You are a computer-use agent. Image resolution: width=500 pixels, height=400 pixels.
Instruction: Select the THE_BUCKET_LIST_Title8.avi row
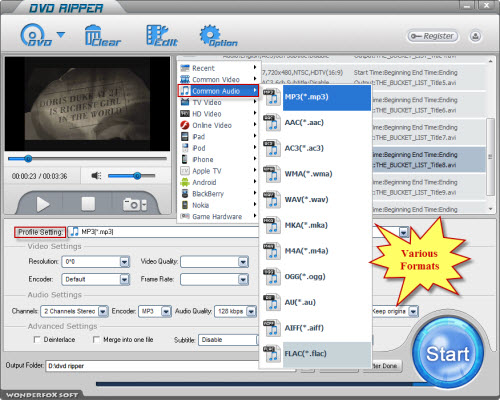(x=428, y=160)
